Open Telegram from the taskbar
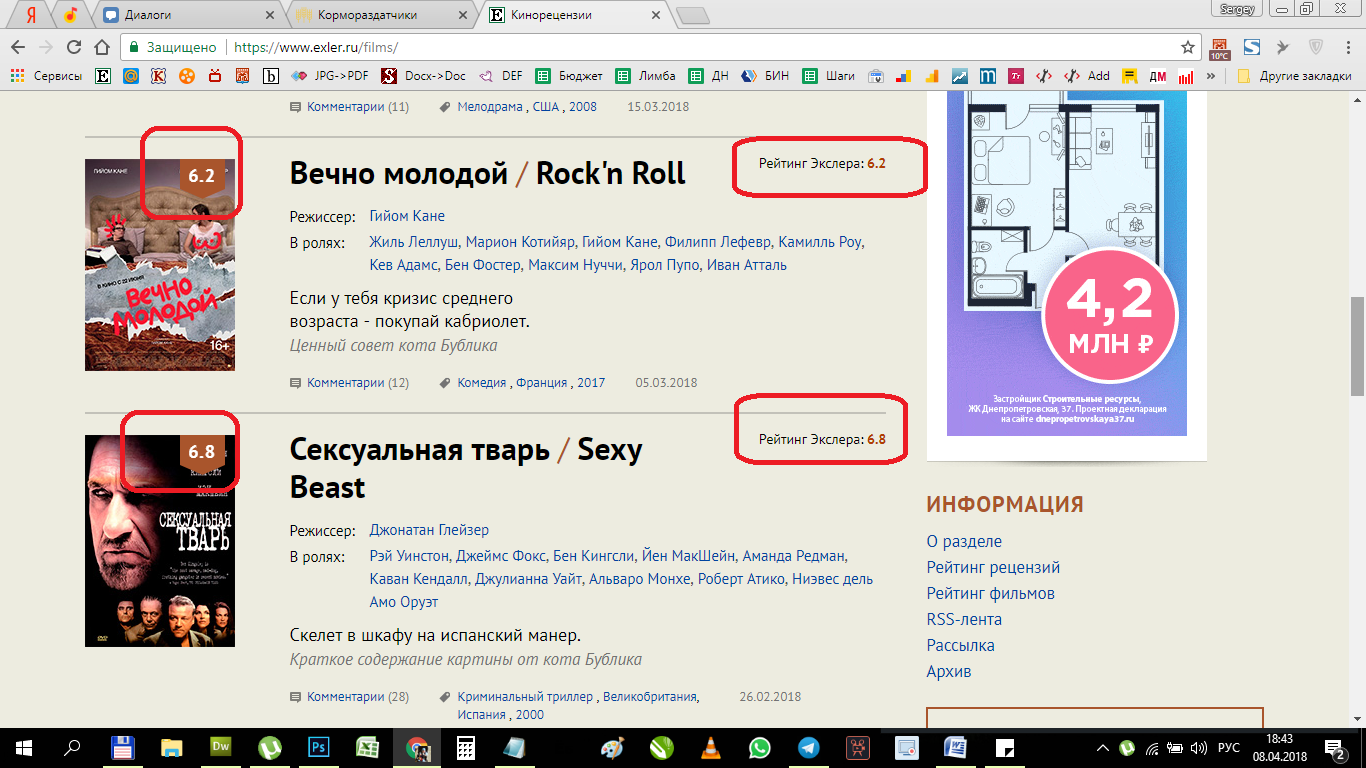The width and height of the screenshot is (1366, 768). pos(808,747)
